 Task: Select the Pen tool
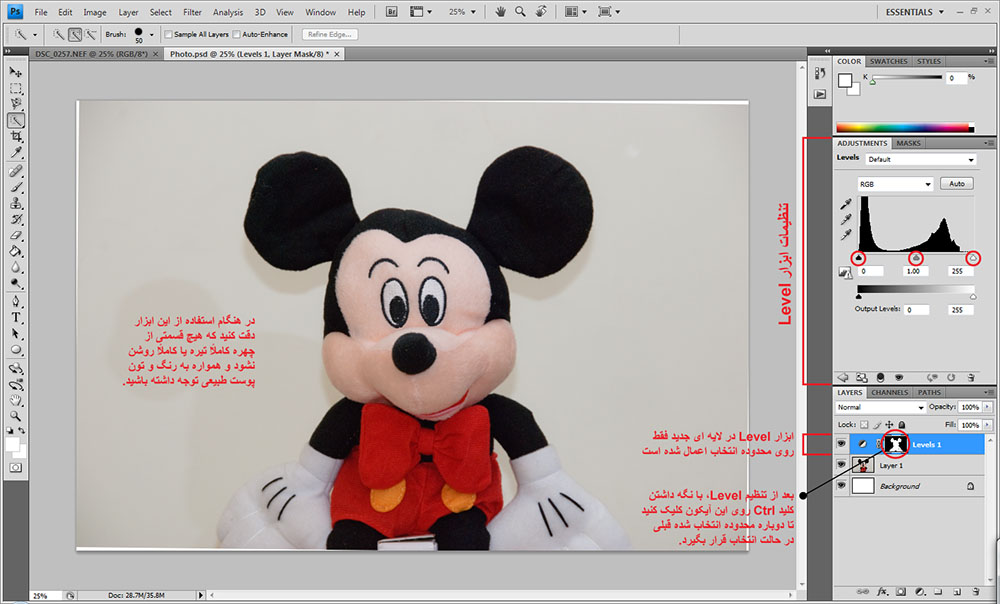16,302
